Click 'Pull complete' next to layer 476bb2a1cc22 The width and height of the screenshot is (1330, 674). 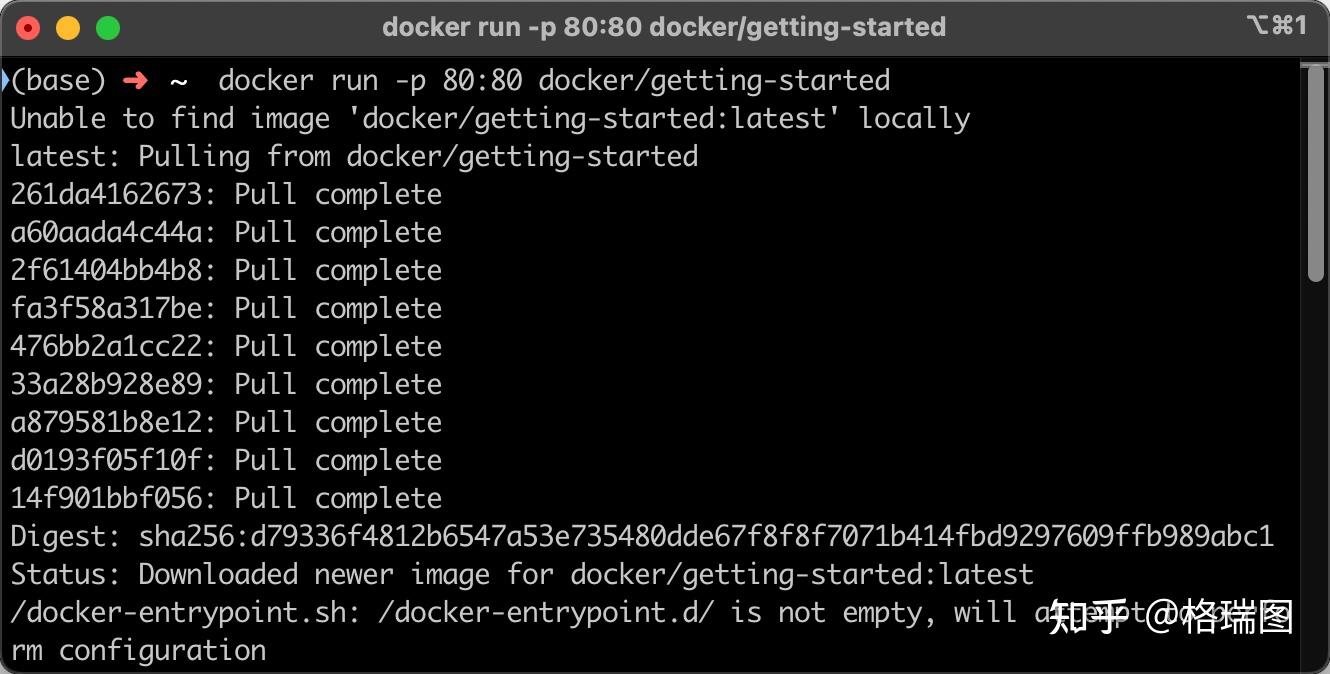338,347
